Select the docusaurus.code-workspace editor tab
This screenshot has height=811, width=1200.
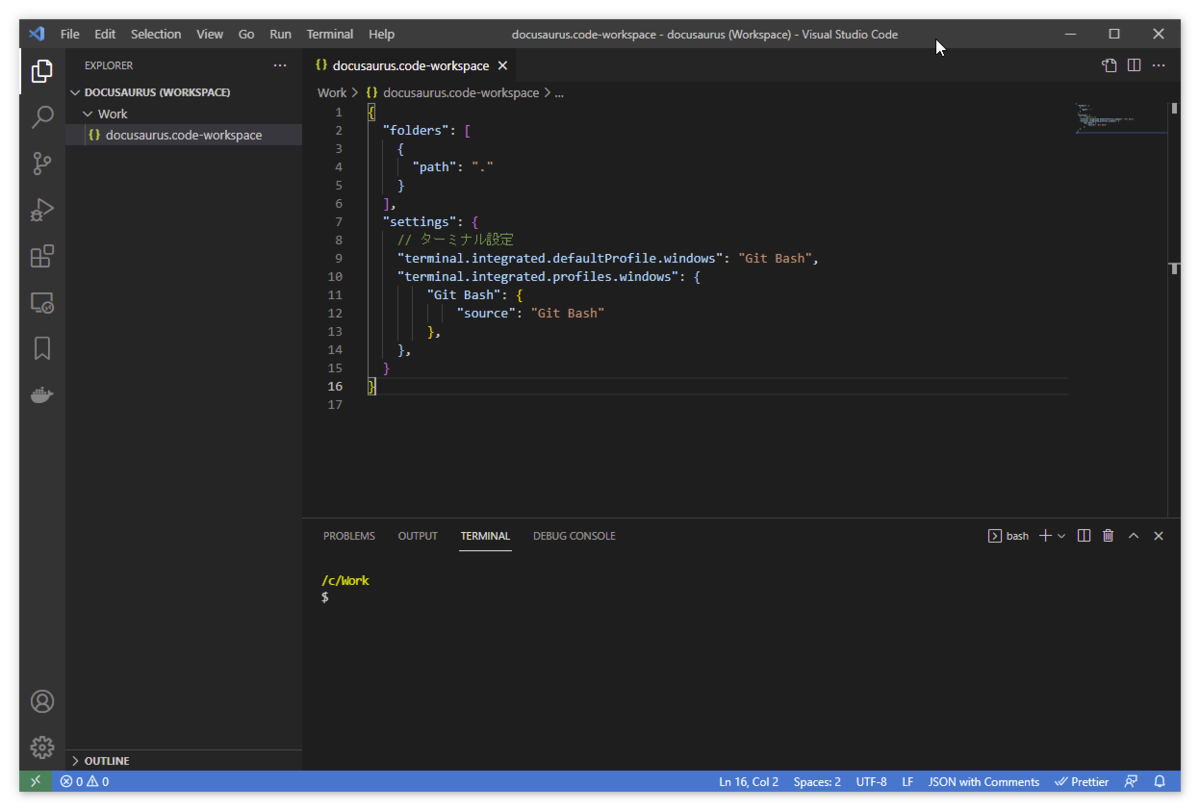(x=411, y=65)
